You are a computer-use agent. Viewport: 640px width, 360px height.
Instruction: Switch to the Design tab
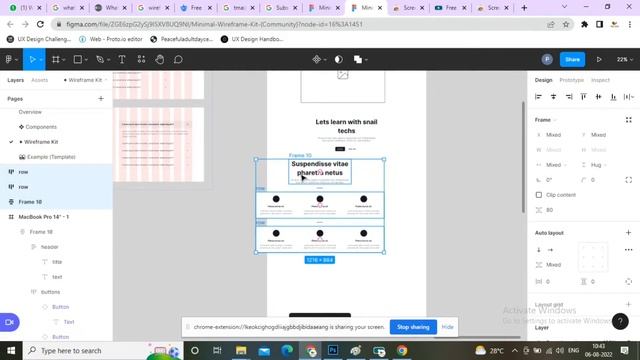tap(543, 80)
